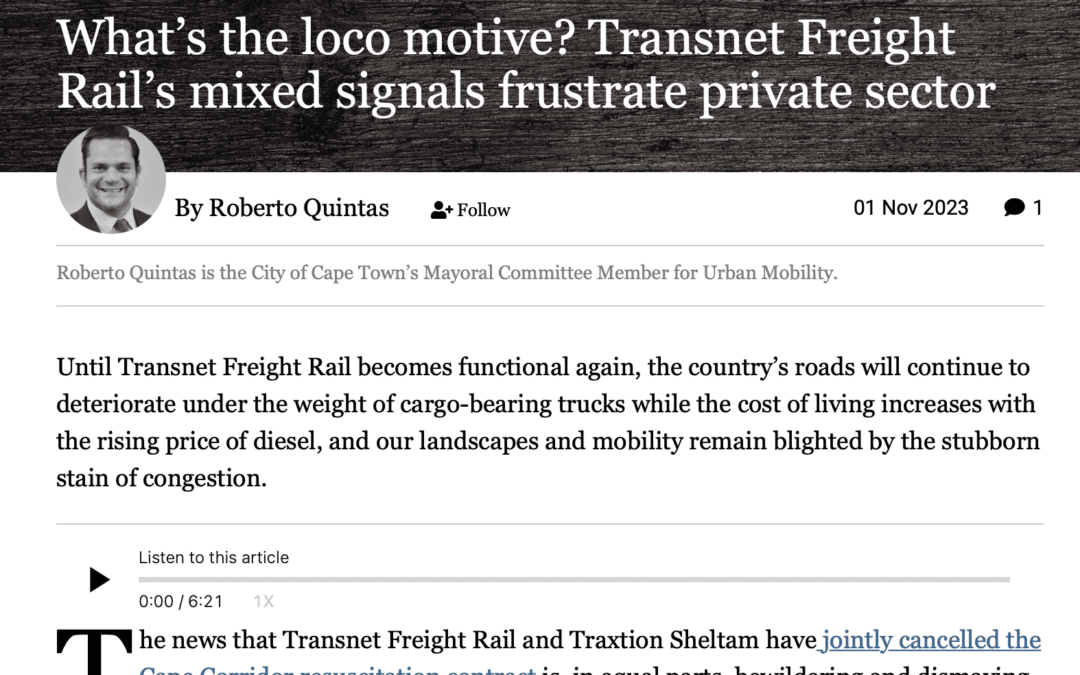Change the 1X playback speed
Image resolution: width=1080 pixels, height=675 pixels.
click(x=263, y=601)
